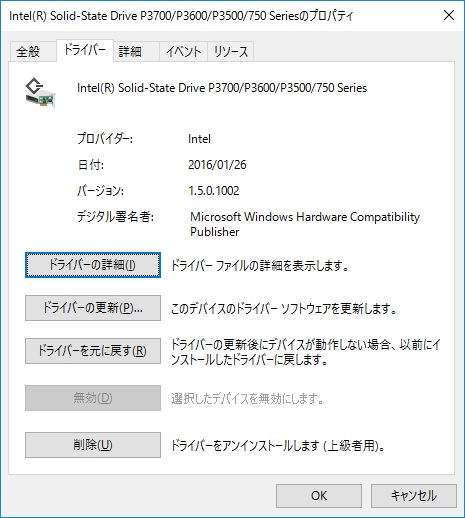
Task: Click the 日付: label
Action: coord(91,165)
